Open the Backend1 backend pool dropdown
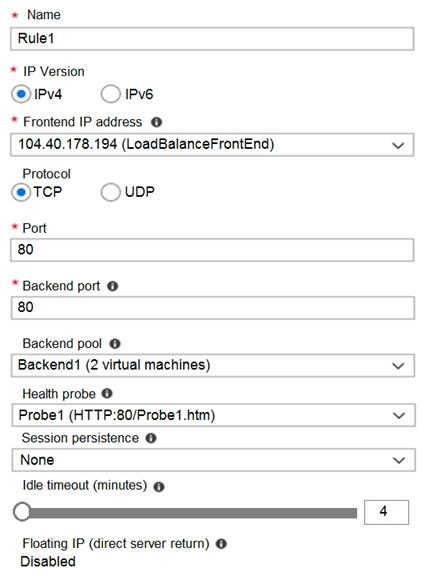The height and width of the screenshot is (576, 433). coord(213,366)
